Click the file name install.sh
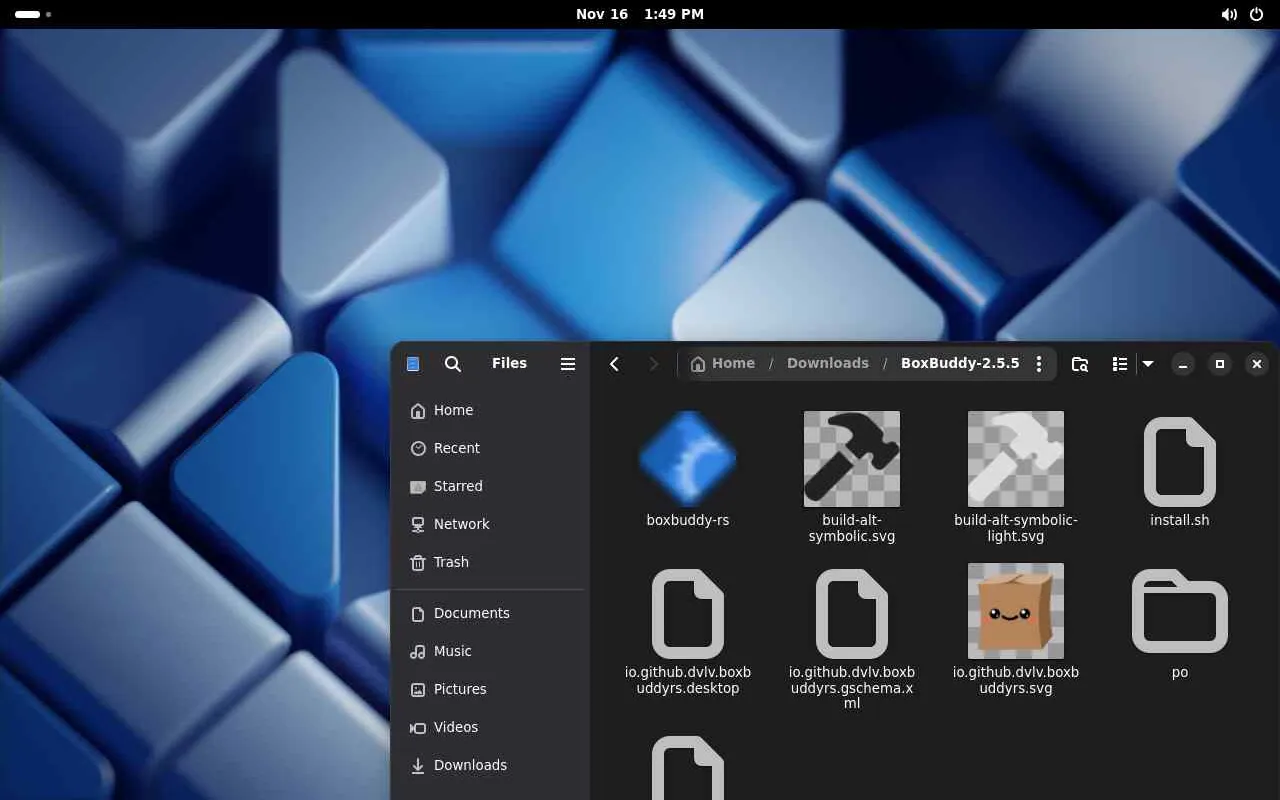Image resolution: width=1280 pixels, height=800 pixels. pos(1180,520)
